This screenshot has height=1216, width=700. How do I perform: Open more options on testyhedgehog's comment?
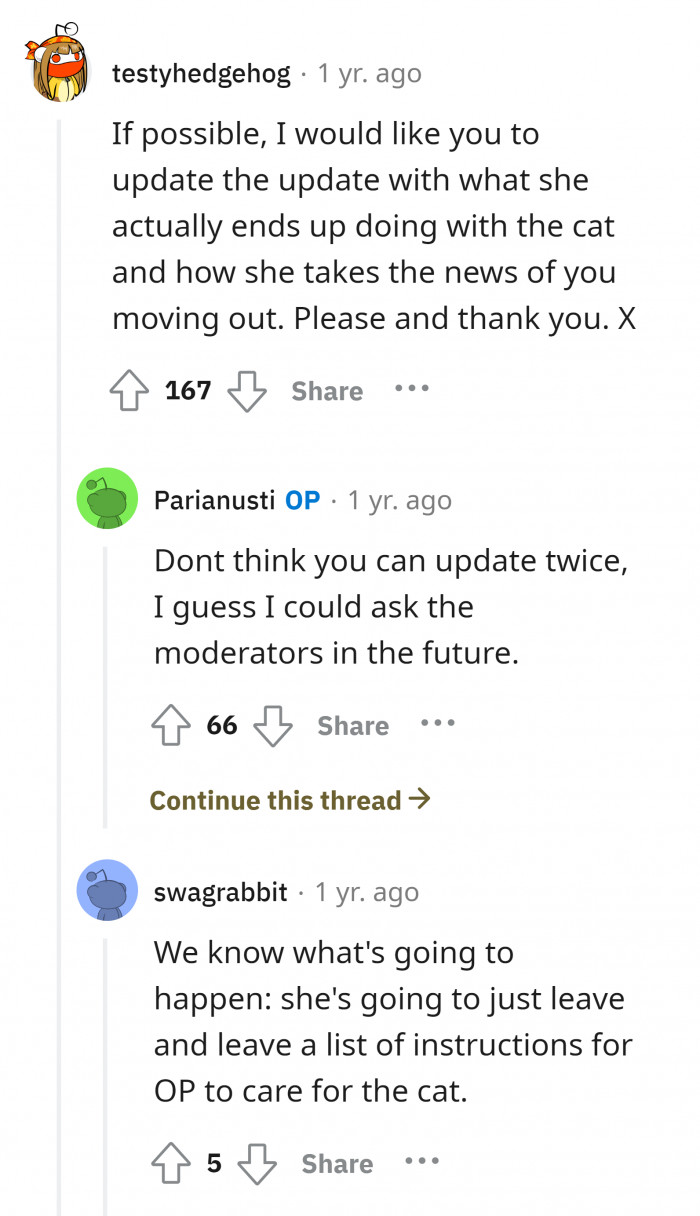pyautogui.click(x=411, y=388)
